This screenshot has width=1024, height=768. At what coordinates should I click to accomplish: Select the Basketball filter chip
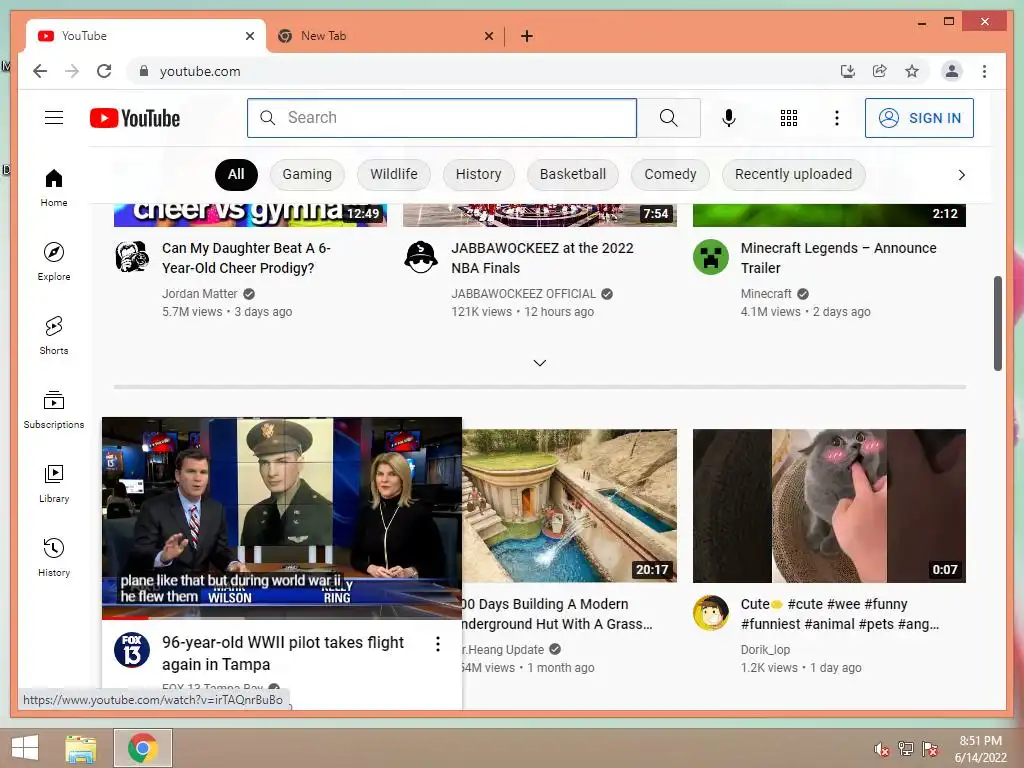point(573,174)
